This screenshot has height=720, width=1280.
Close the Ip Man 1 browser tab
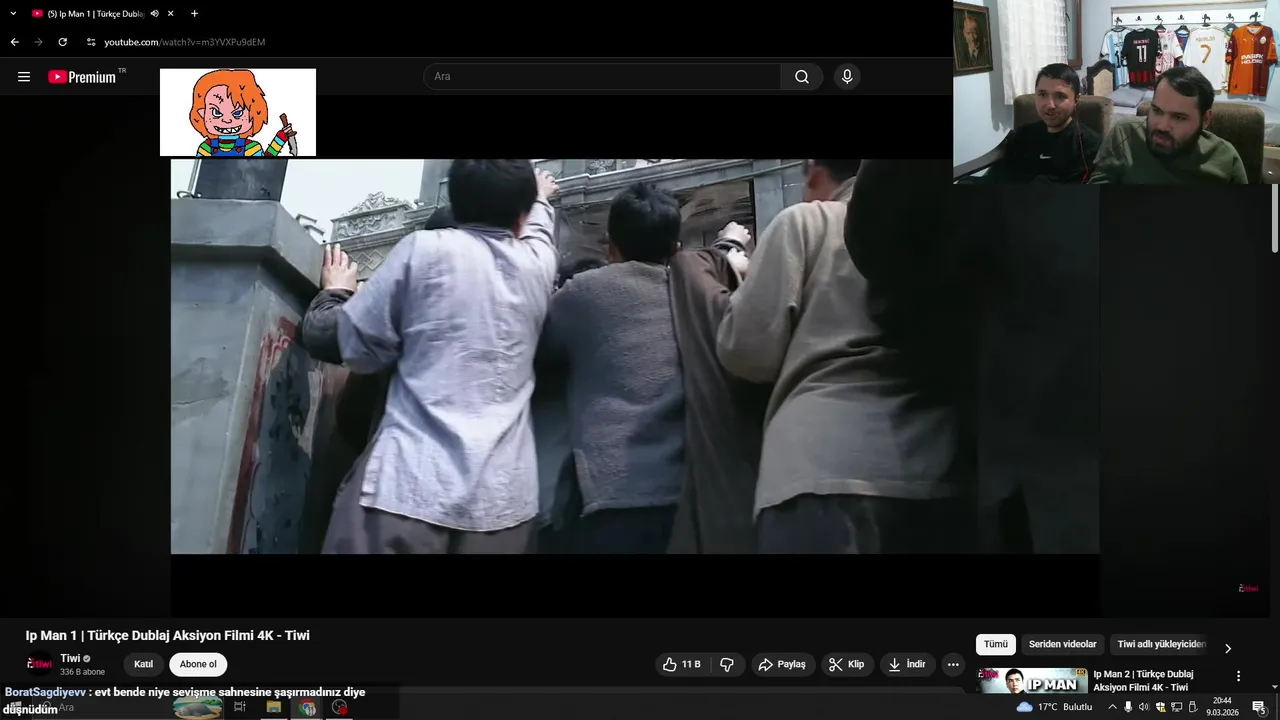(x=170, y=14)
